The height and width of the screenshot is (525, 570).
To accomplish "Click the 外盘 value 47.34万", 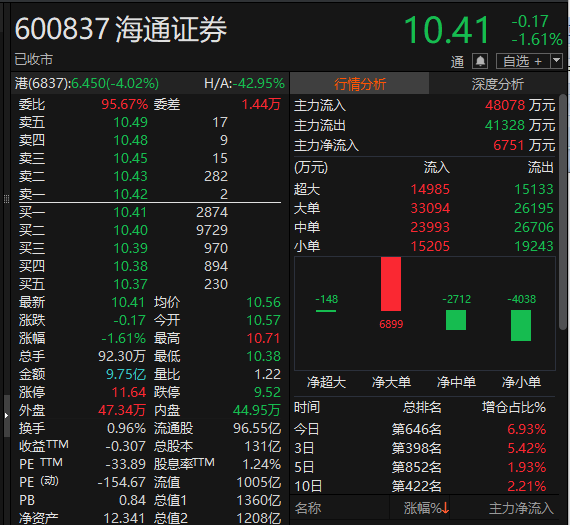I will (x=122, y=410).
